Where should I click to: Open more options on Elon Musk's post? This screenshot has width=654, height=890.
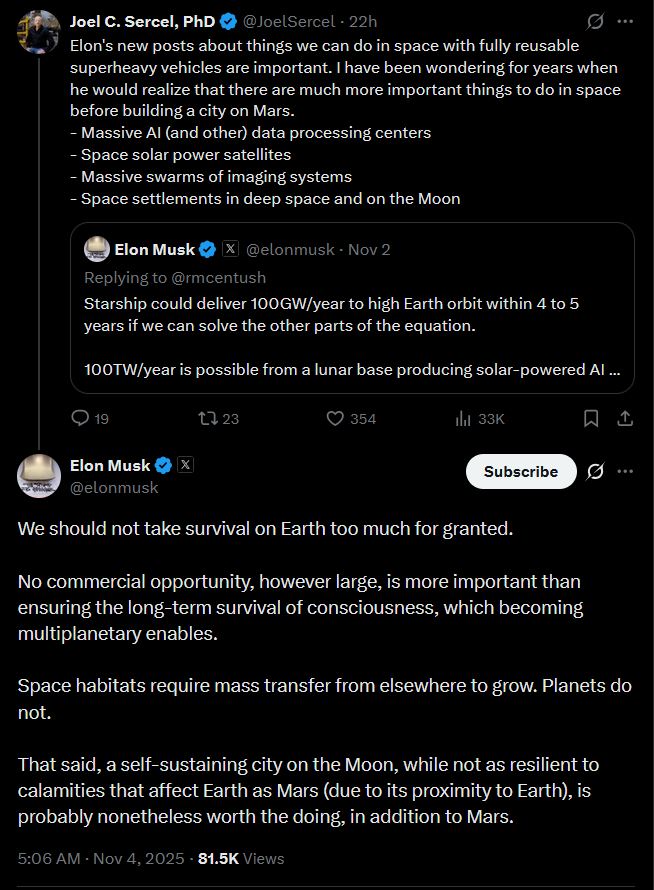pyautogui.click(x=625, y=471)
